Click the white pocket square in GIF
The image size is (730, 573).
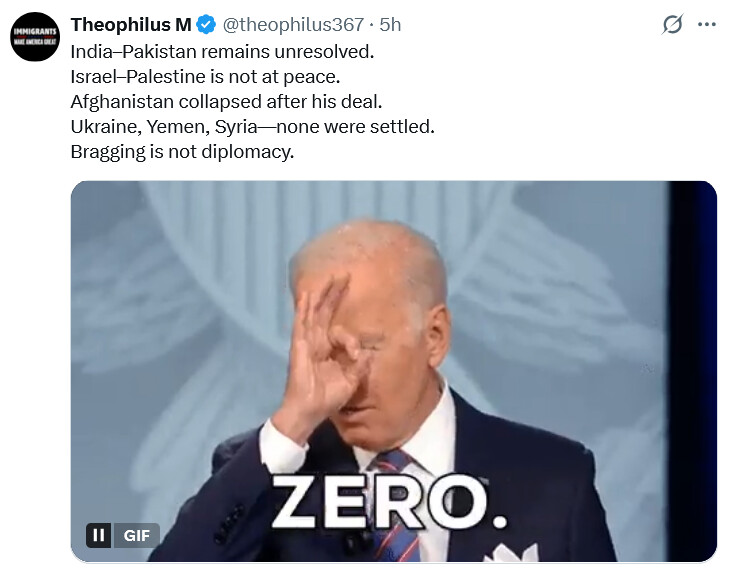pyautogui.click(x=512, y=553)
